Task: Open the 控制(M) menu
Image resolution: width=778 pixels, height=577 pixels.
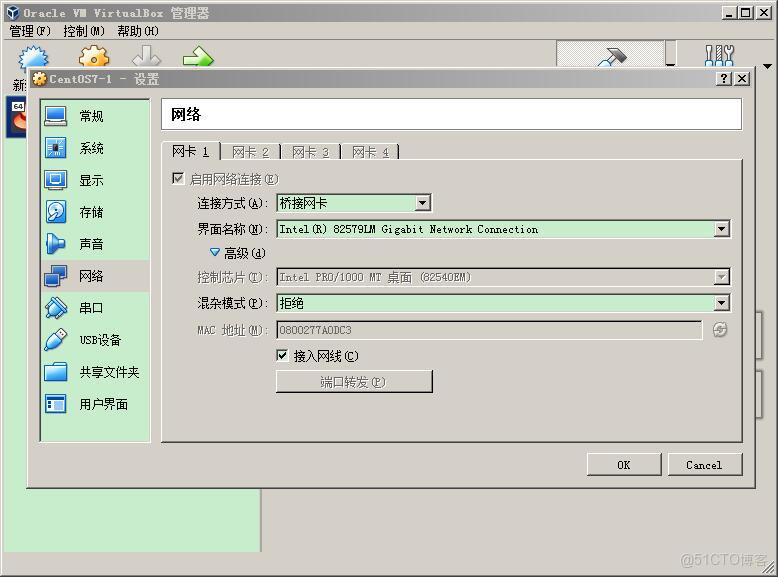Action: pos(84,31)
